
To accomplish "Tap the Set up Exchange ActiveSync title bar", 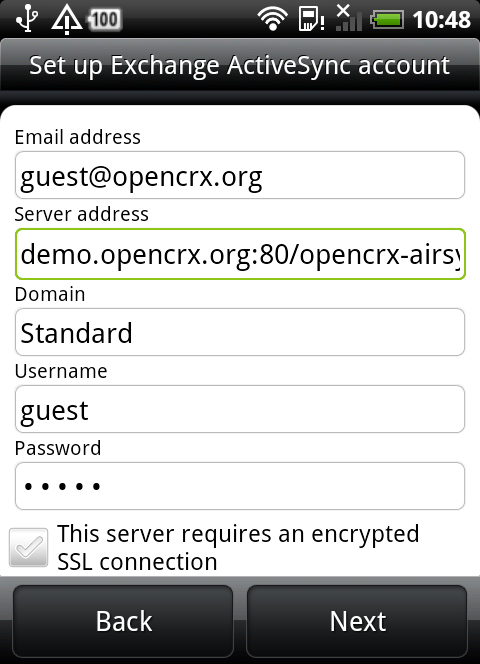I will [240, 65].
